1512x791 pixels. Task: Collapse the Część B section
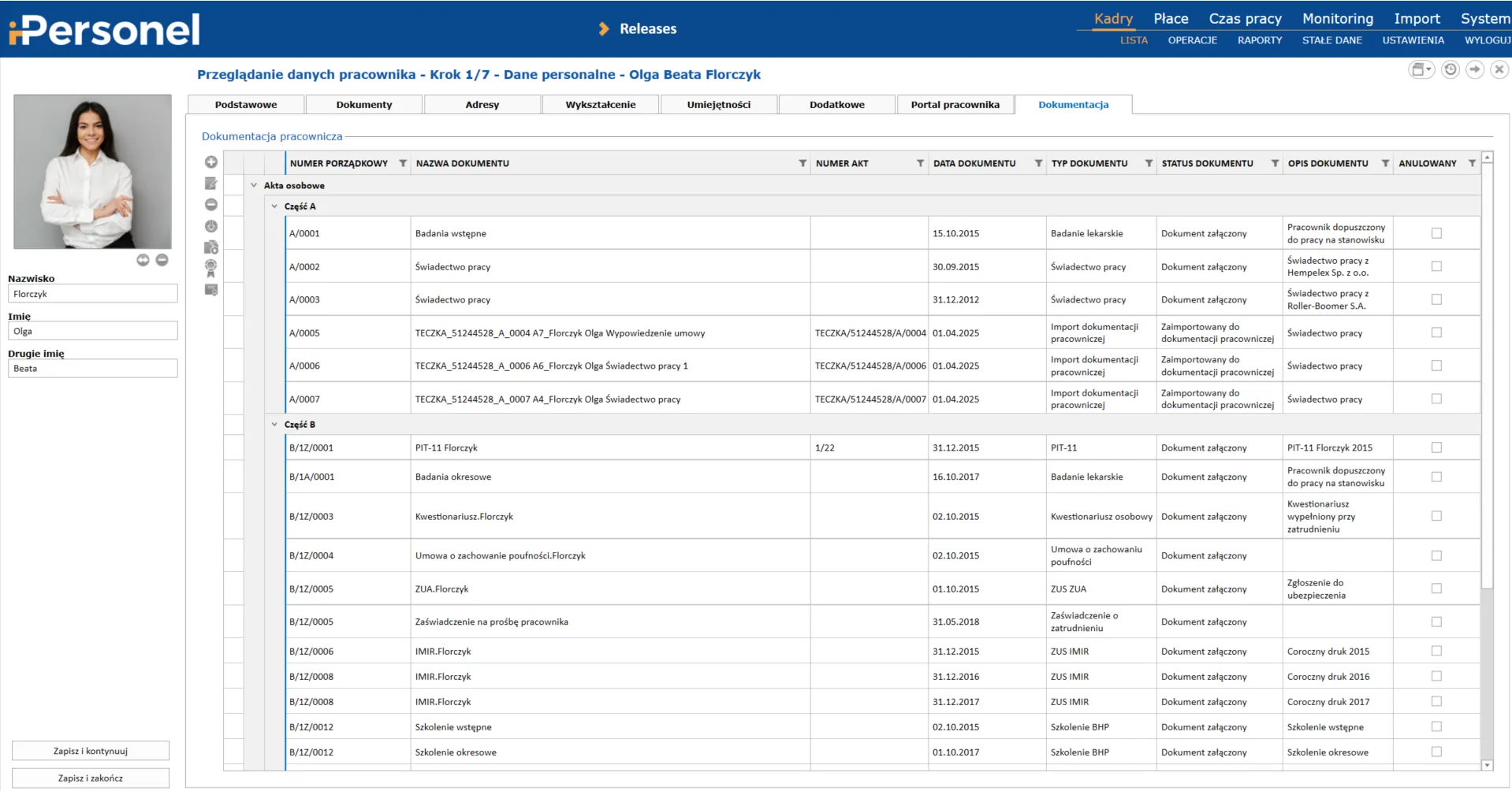pos(274,425)
